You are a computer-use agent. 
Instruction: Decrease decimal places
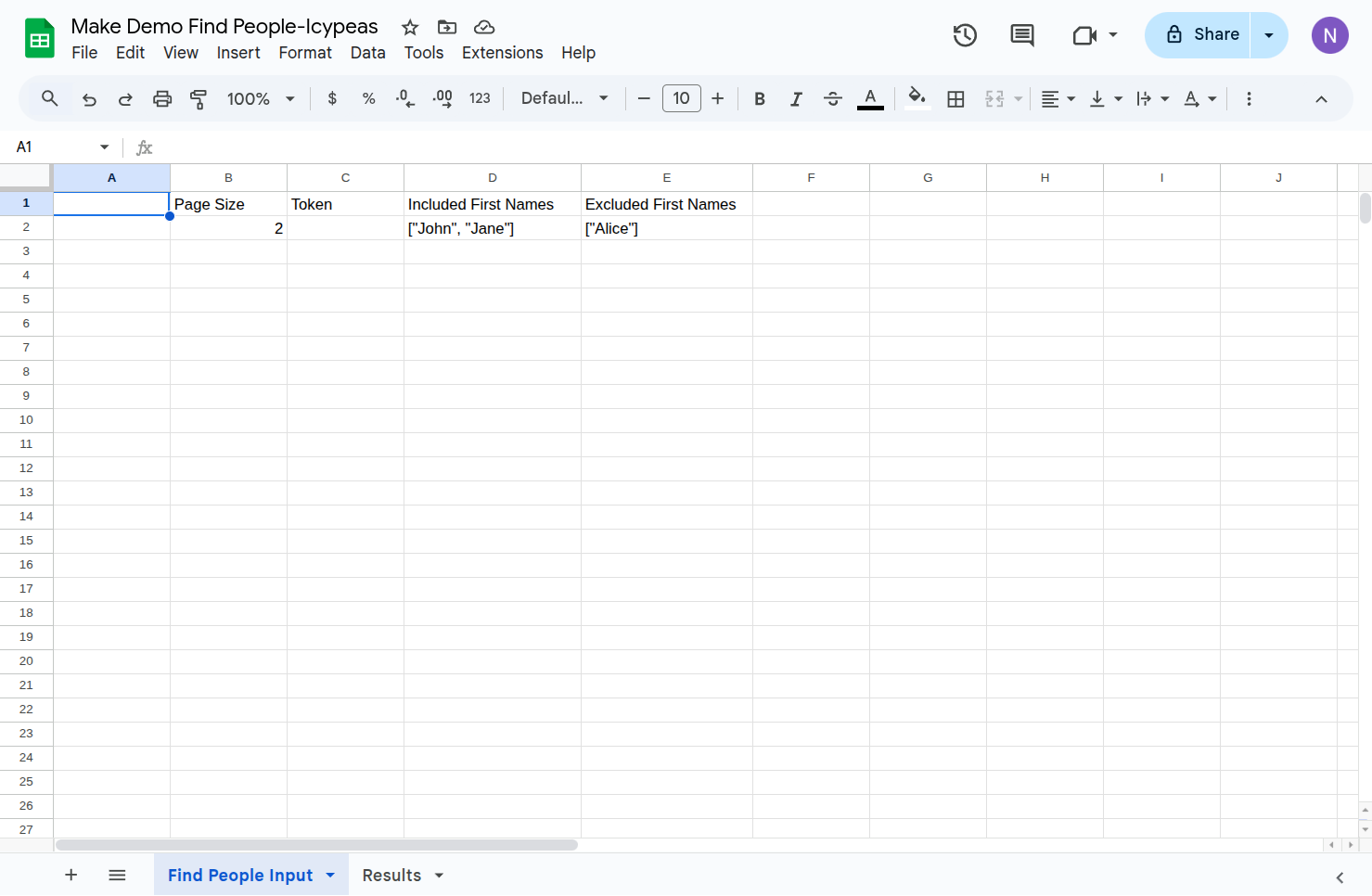[405, 98]
